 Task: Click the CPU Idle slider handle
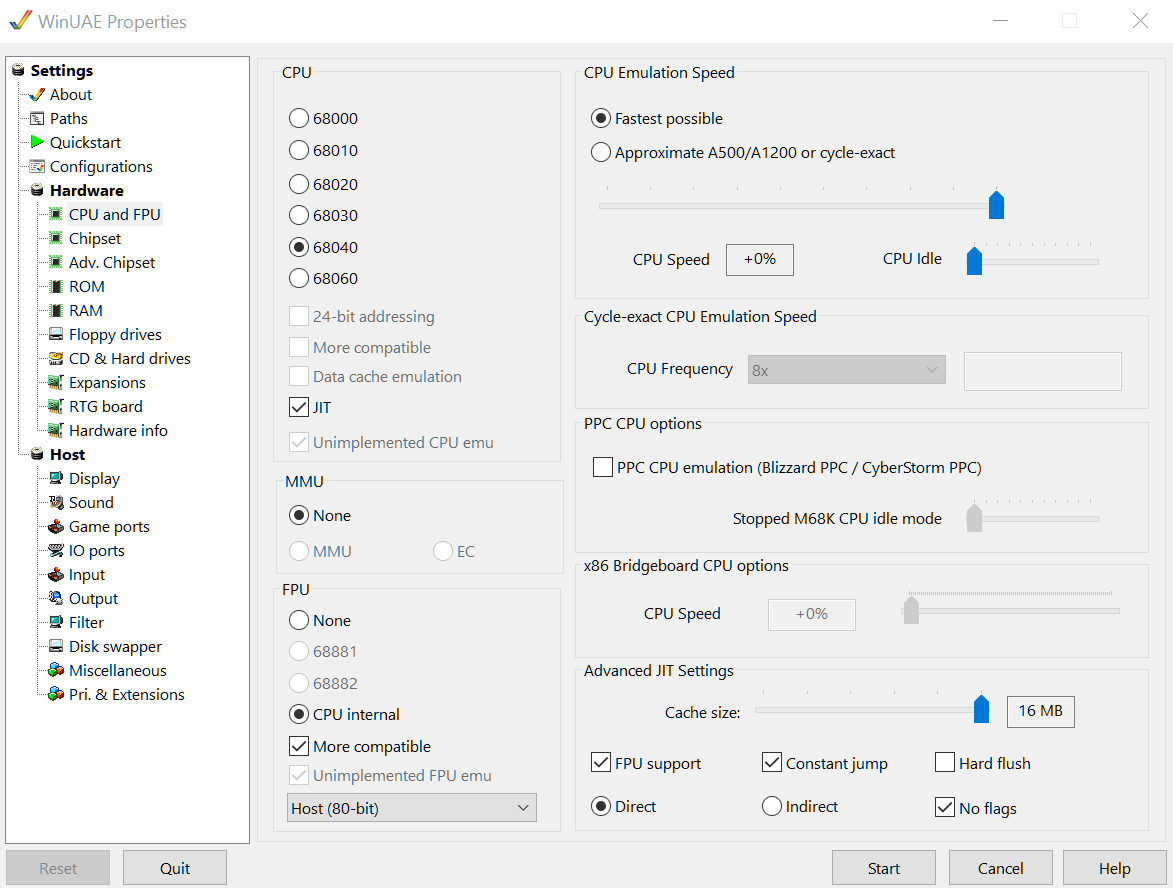tap(974, 261)
